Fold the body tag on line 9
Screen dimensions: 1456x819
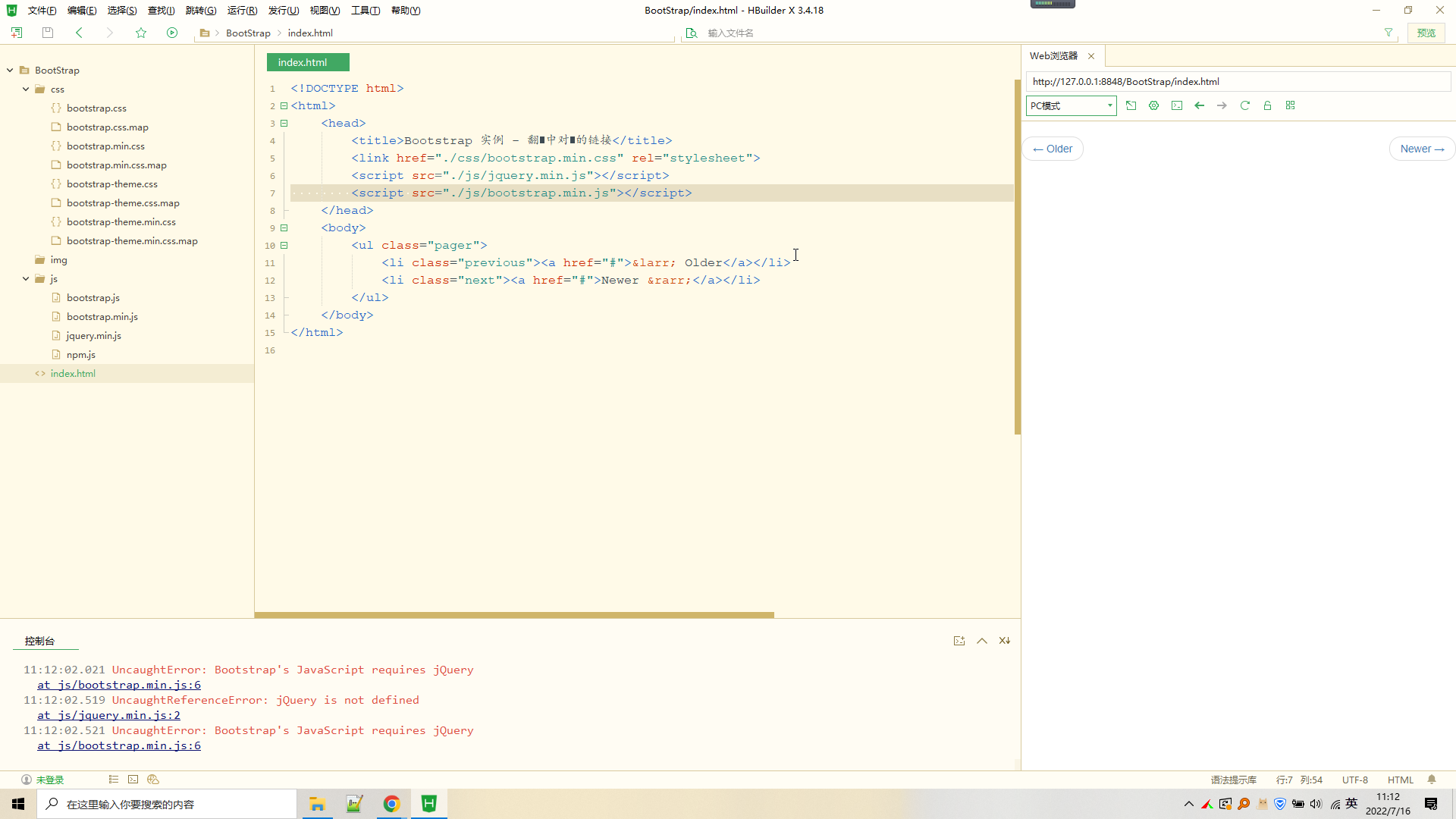pyautogui.click(x=284, y=227)
